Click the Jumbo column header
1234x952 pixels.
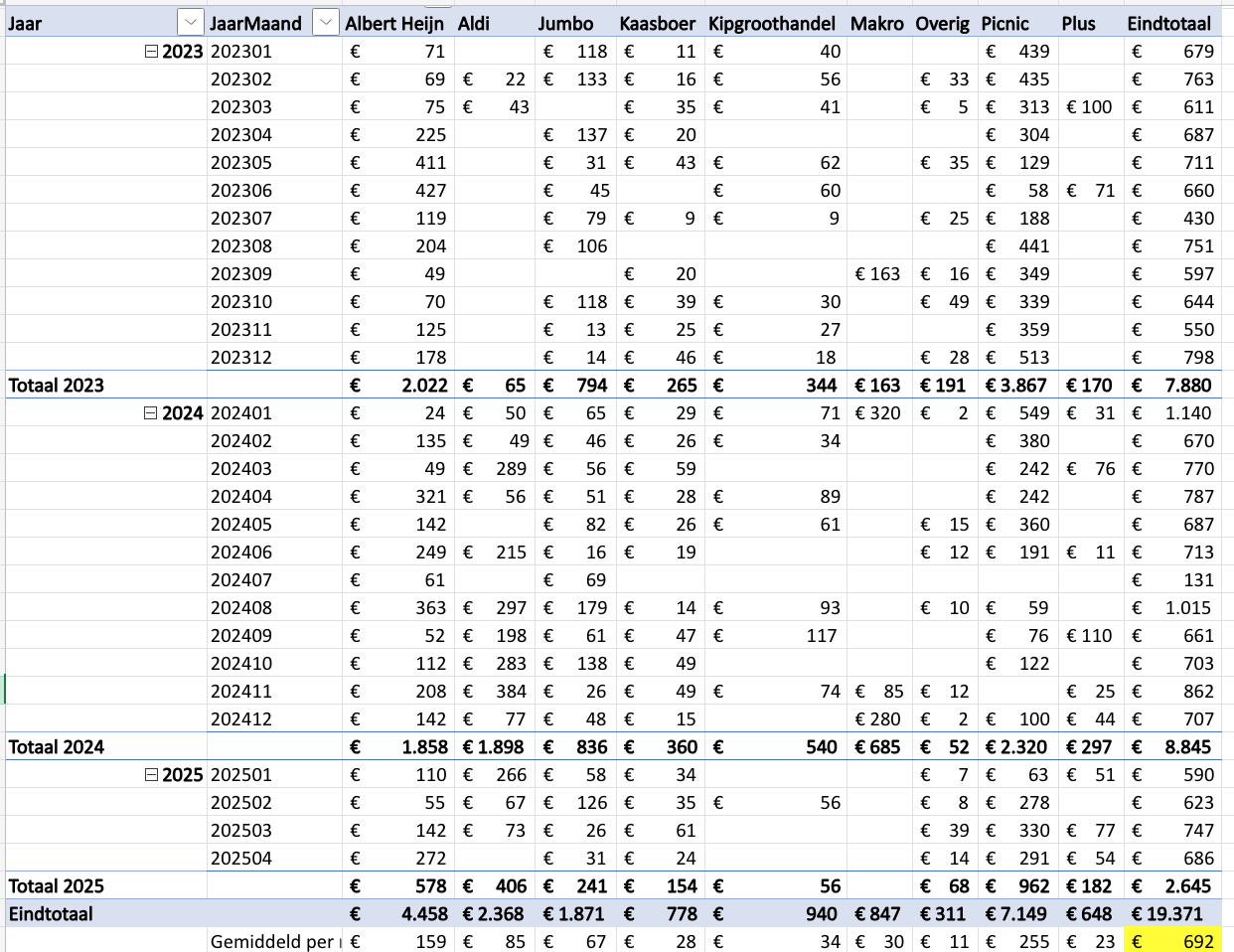(565, 23)
